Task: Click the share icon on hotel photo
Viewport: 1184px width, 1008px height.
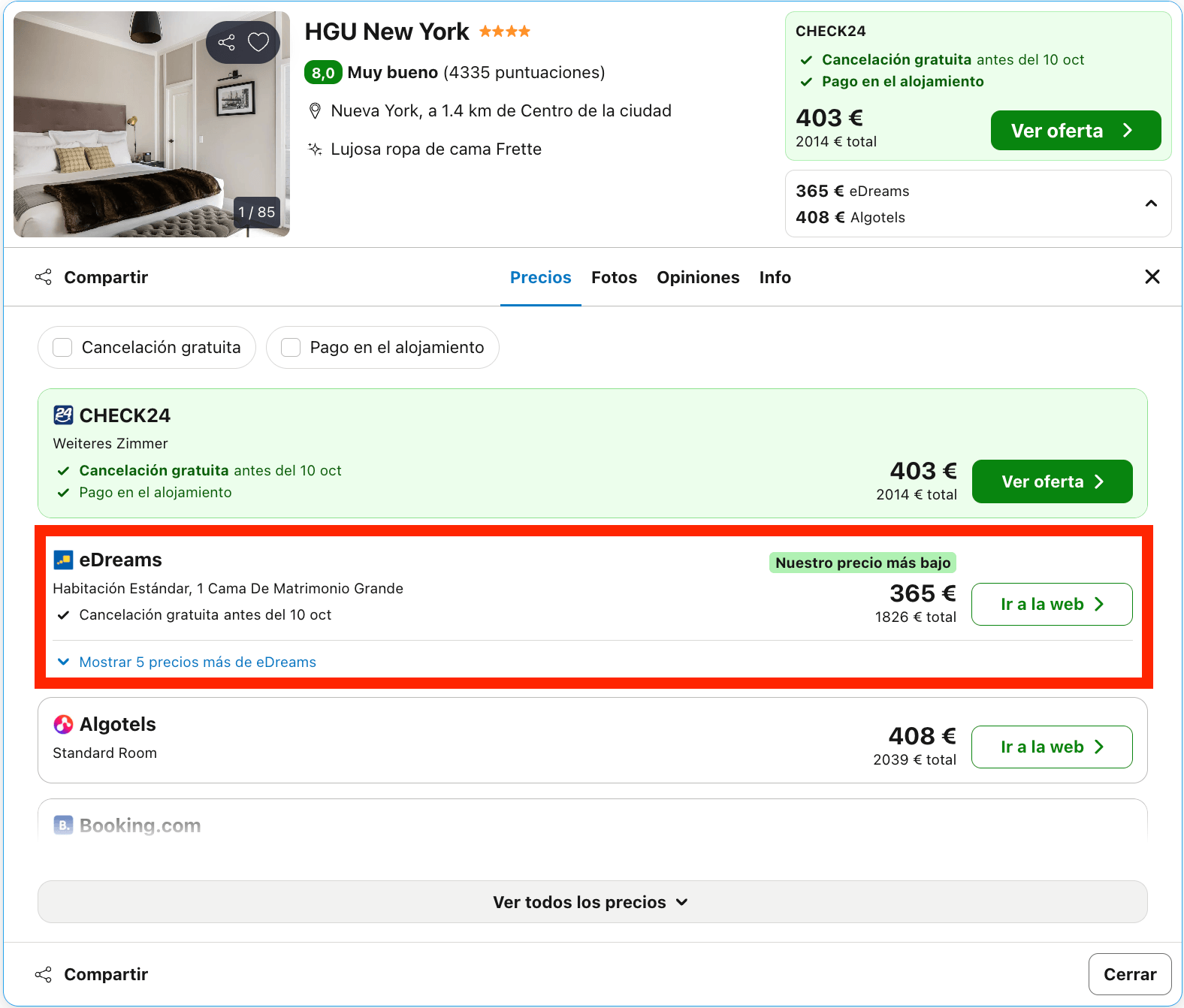Action: [226, 42]
